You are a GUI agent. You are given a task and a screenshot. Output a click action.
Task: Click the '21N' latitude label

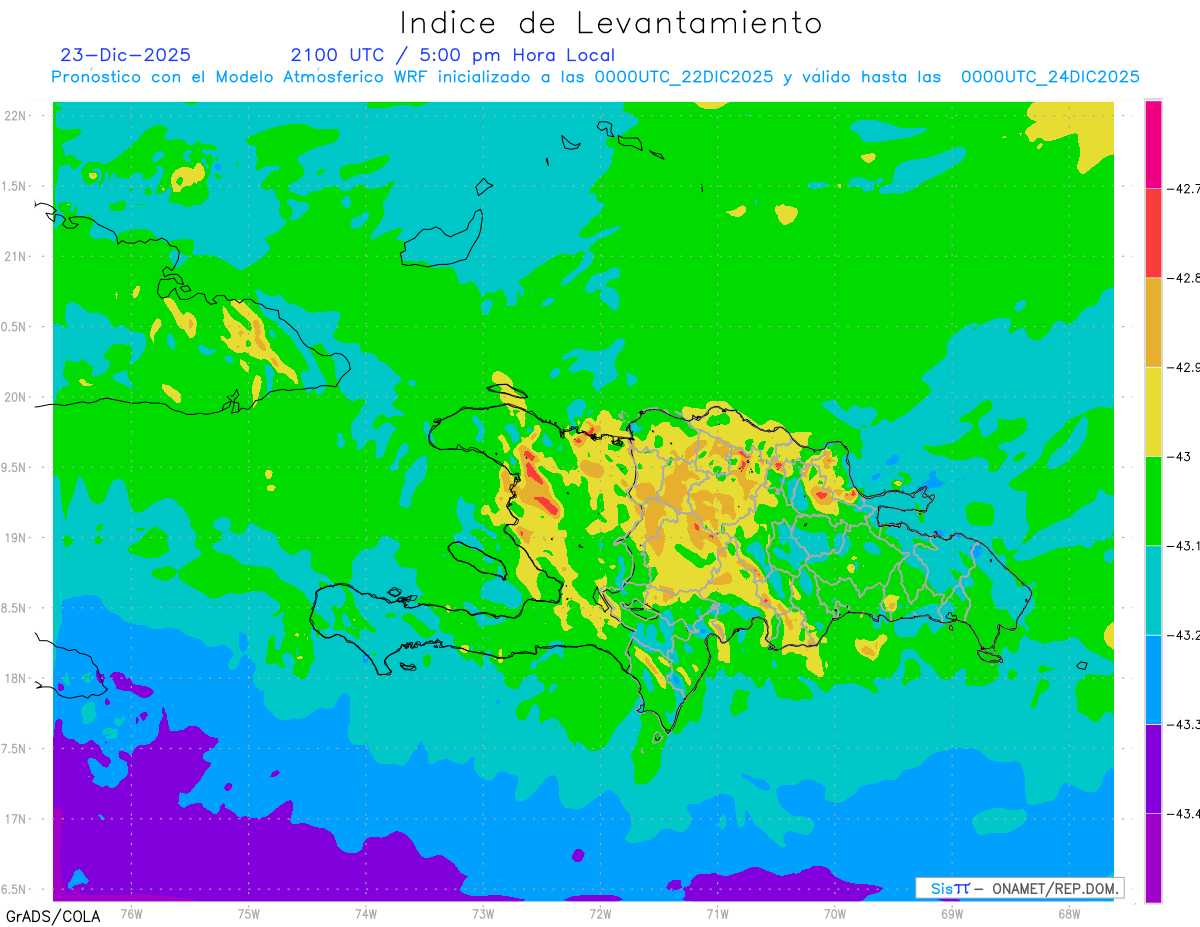pyautogui.click(x=17, y=257)
